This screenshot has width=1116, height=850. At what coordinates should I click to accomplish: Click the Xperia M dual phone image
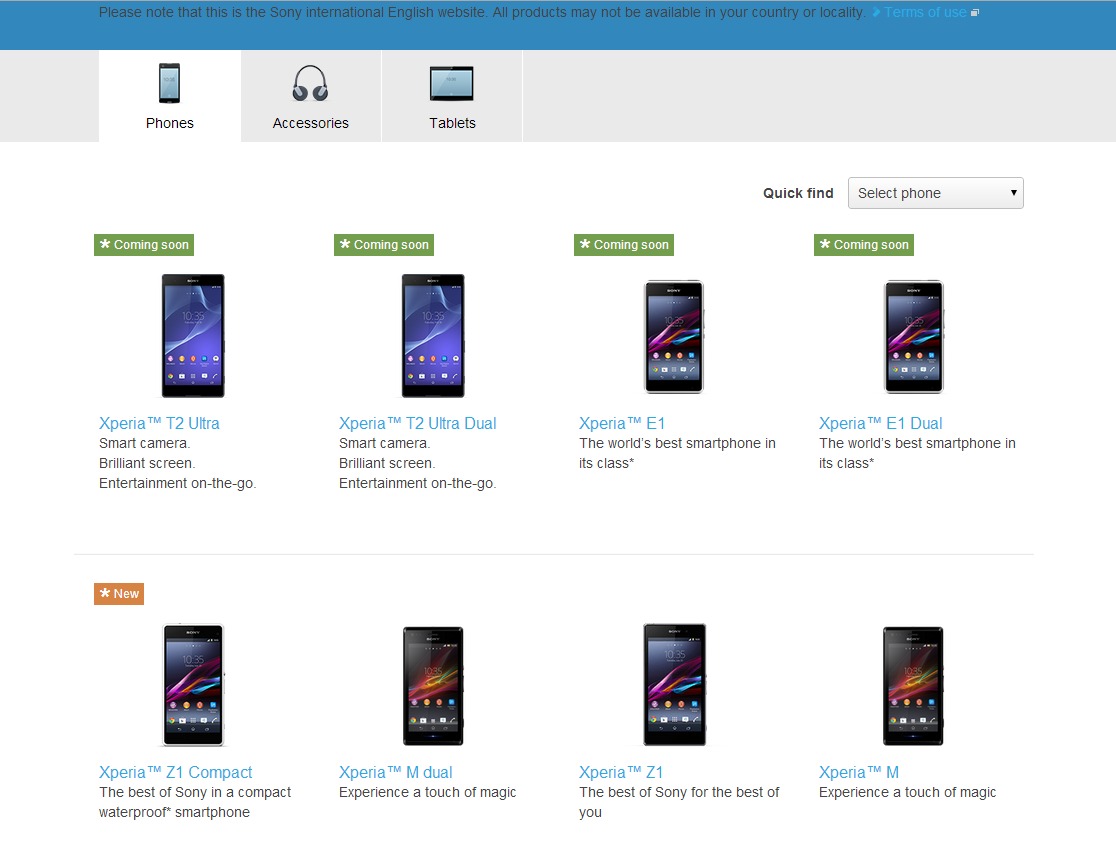pos(433,686)
